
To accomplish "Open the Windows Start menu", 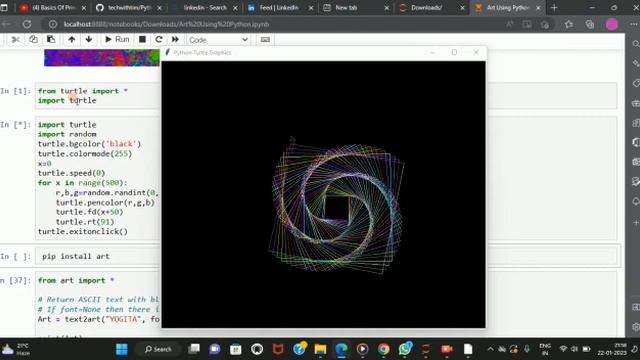I will click(x=122, y=349).
